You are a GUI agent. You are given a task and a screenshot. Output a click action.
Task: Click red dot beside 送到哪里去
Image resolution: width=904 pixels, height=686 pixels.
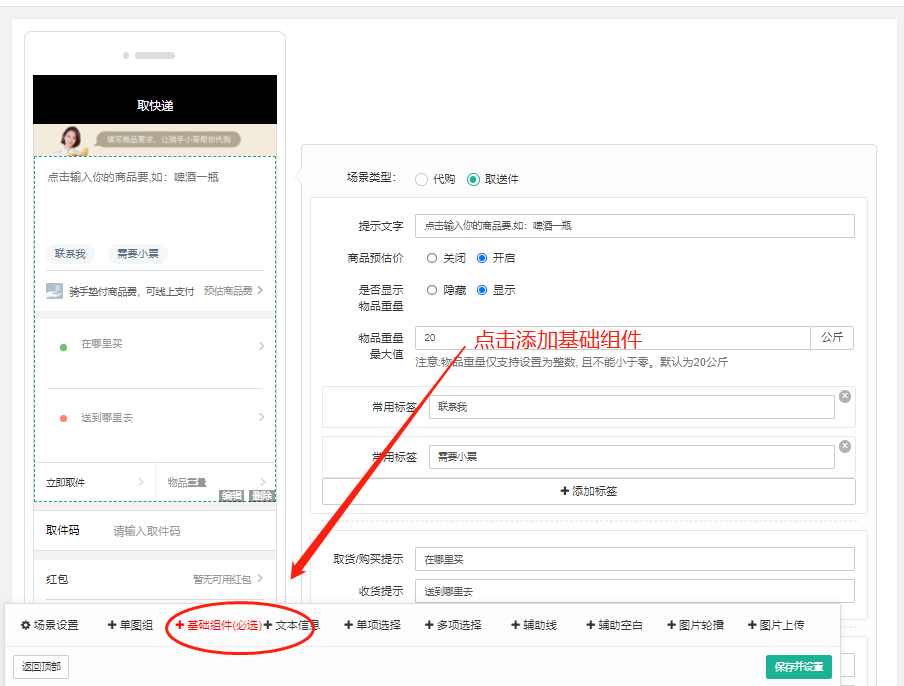(63, 419)
